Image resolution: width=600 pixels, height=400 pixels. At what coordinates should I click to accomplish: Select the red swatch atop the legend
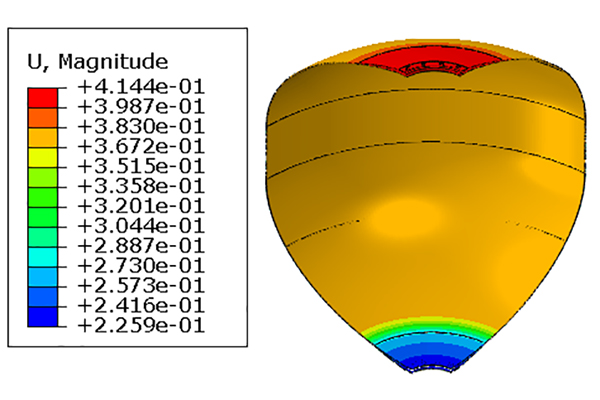tap(44, 96)
